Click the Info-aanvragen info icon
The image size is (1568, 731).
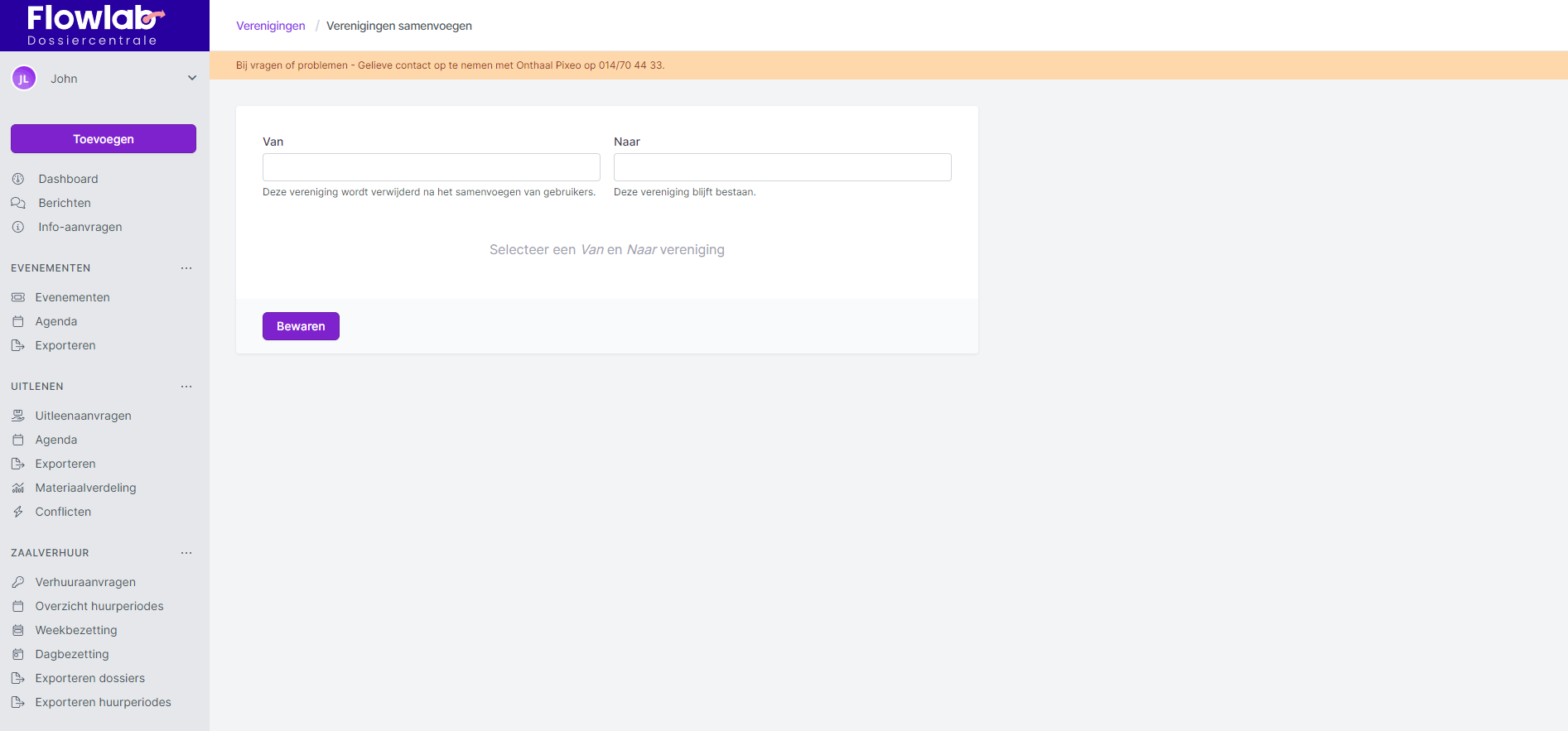point(18,227)
